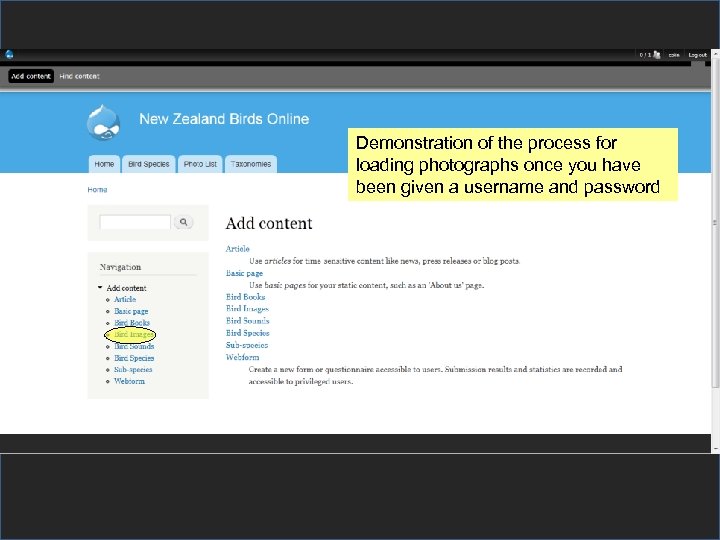Click the Drupal drop icon in admin bar
Viewport: 720px width, 540px height.
(x=9, y=55)
